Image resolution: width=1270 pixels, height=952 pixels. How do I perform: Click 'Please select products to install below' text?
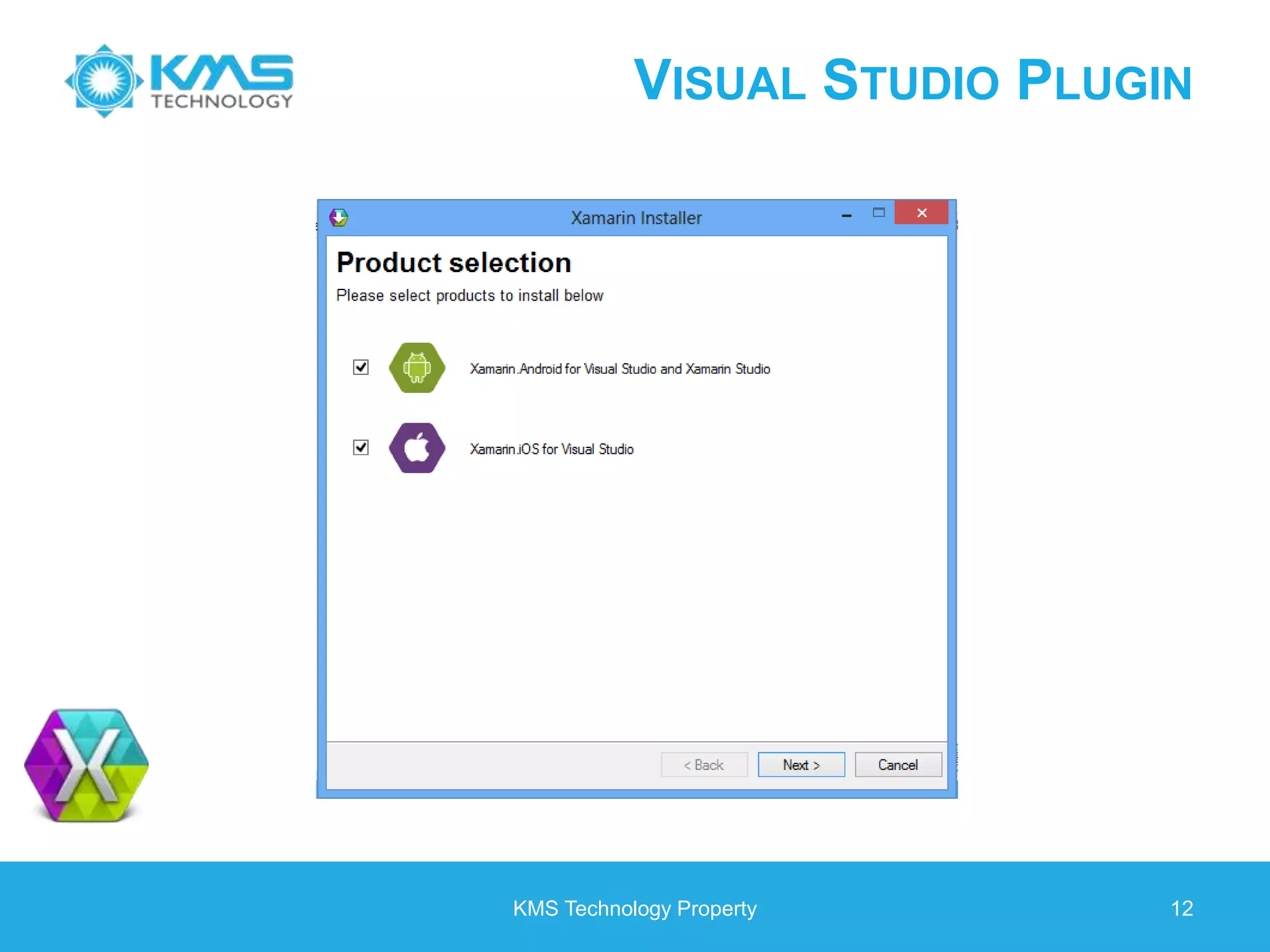[469, 296]
